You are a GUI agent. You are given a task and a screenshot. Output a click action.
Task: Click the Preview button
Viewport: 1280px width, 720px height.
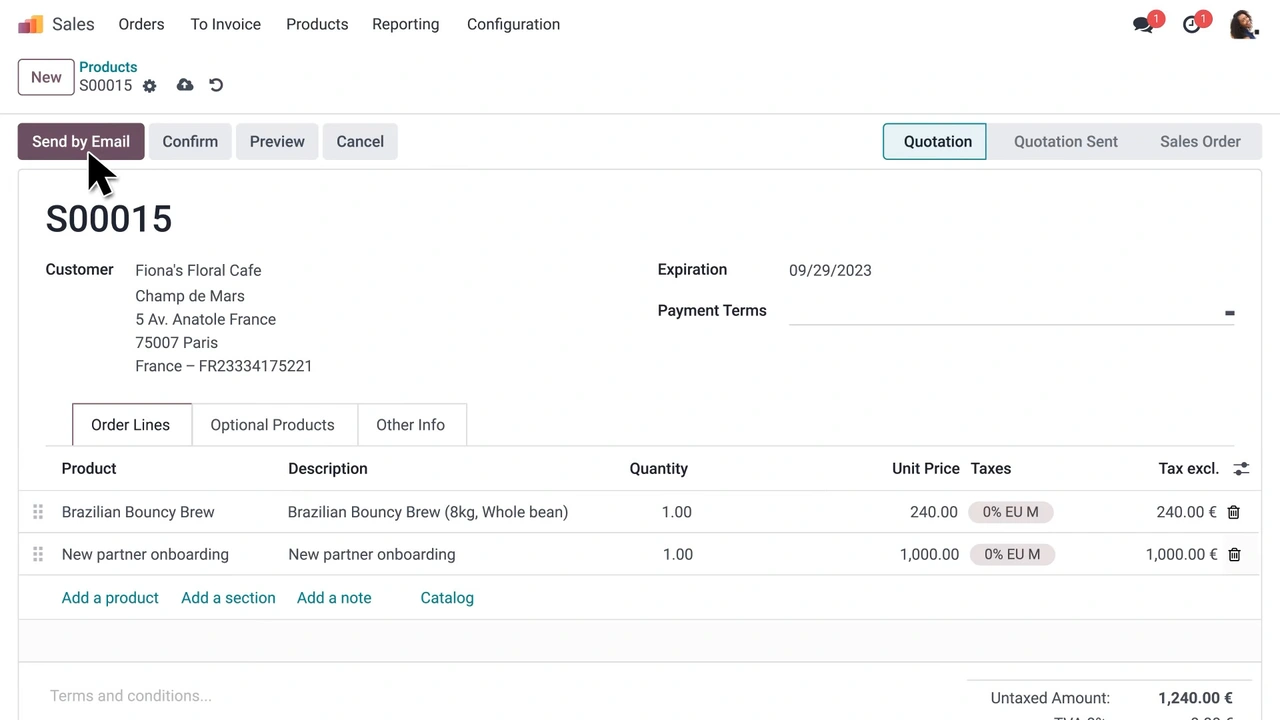[x=277, y=141]
